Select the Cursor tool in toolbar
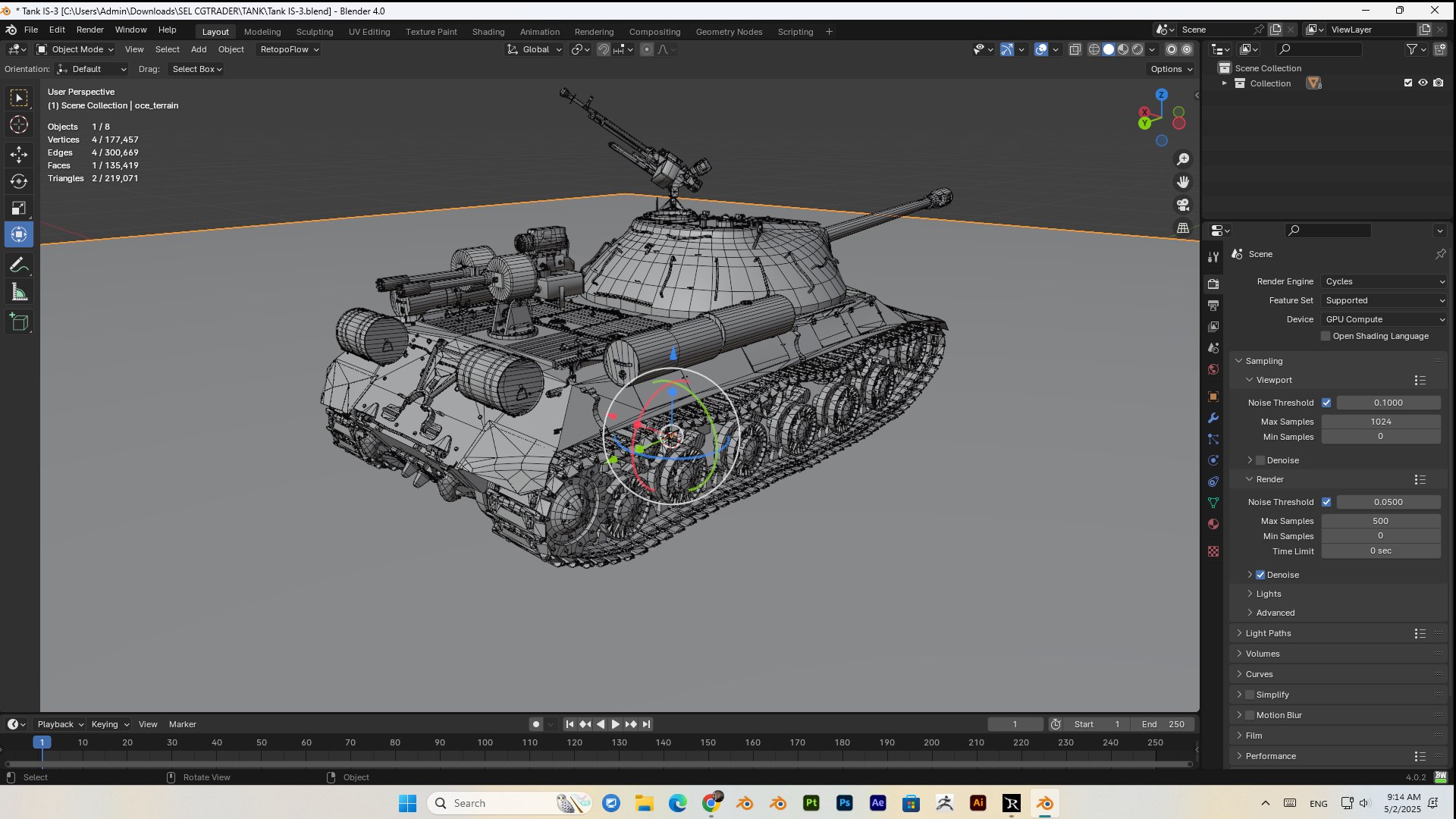Screen dimensions: 1456x819 pyautogui.click(x=19, y=124)
